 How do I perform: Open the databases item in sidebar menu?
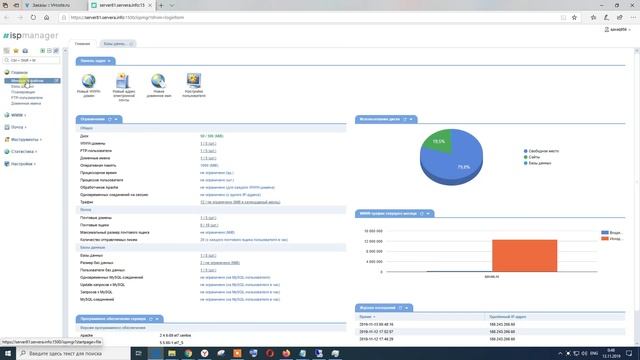[x=22, y=87]
